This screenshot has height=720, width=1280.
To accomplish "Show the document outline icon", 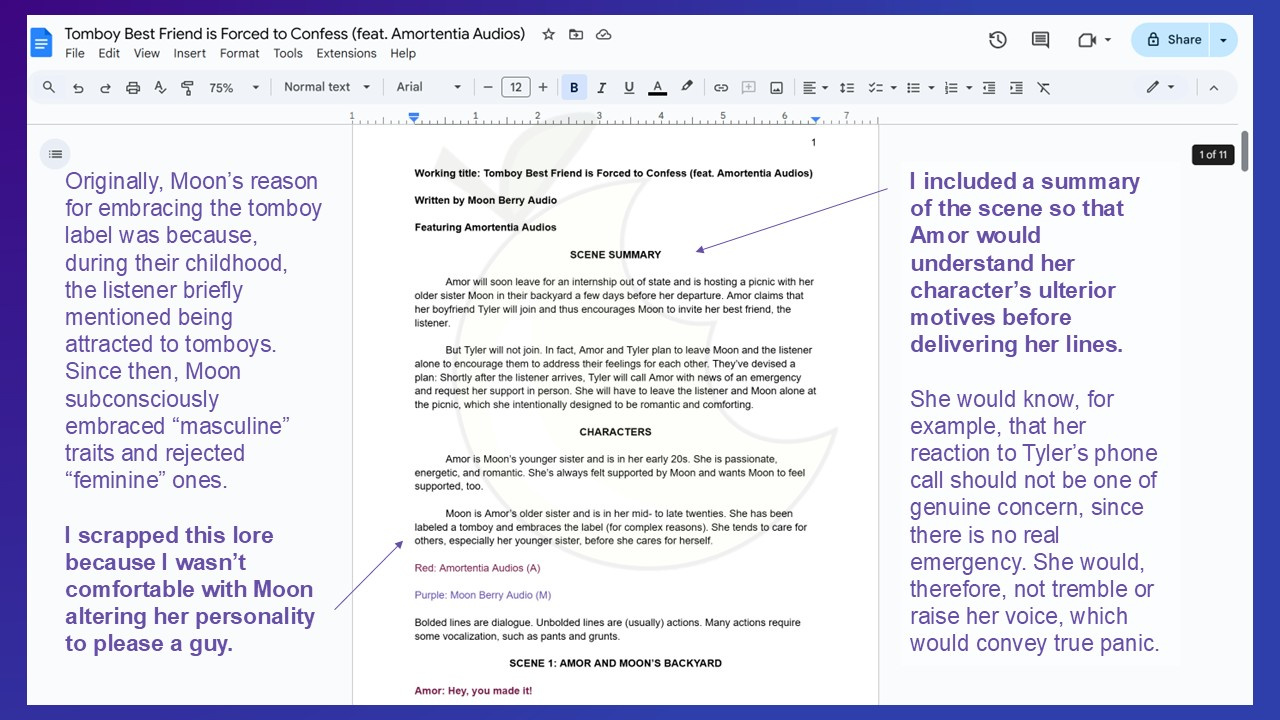I will pos(56,154).
